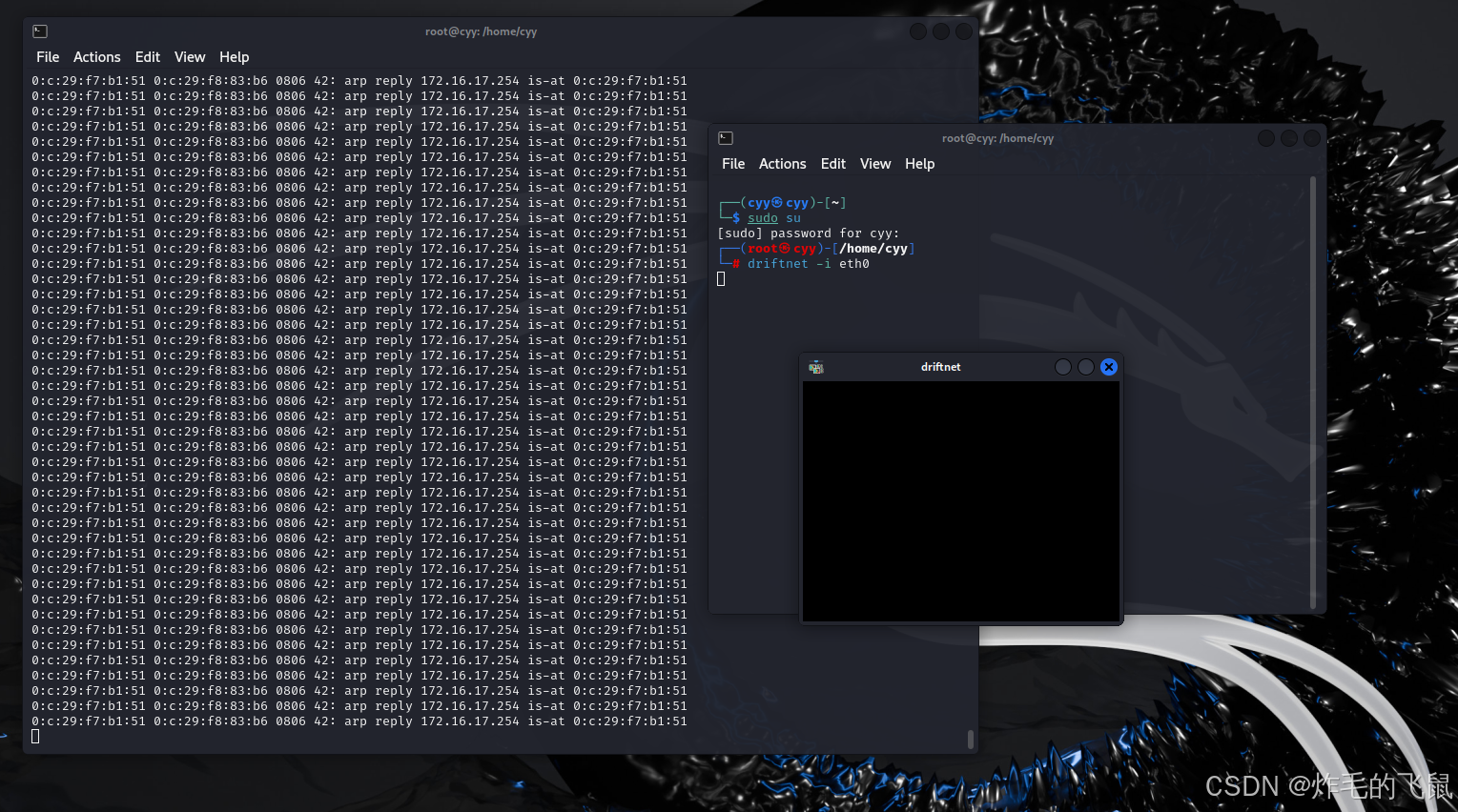Open Edit menu in left terminal

click(147, 57)
